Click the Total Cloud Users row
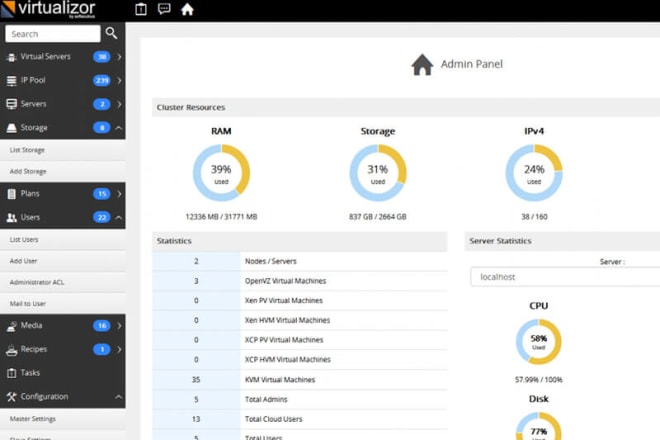660x440 pixels. [x=300, y=419]
